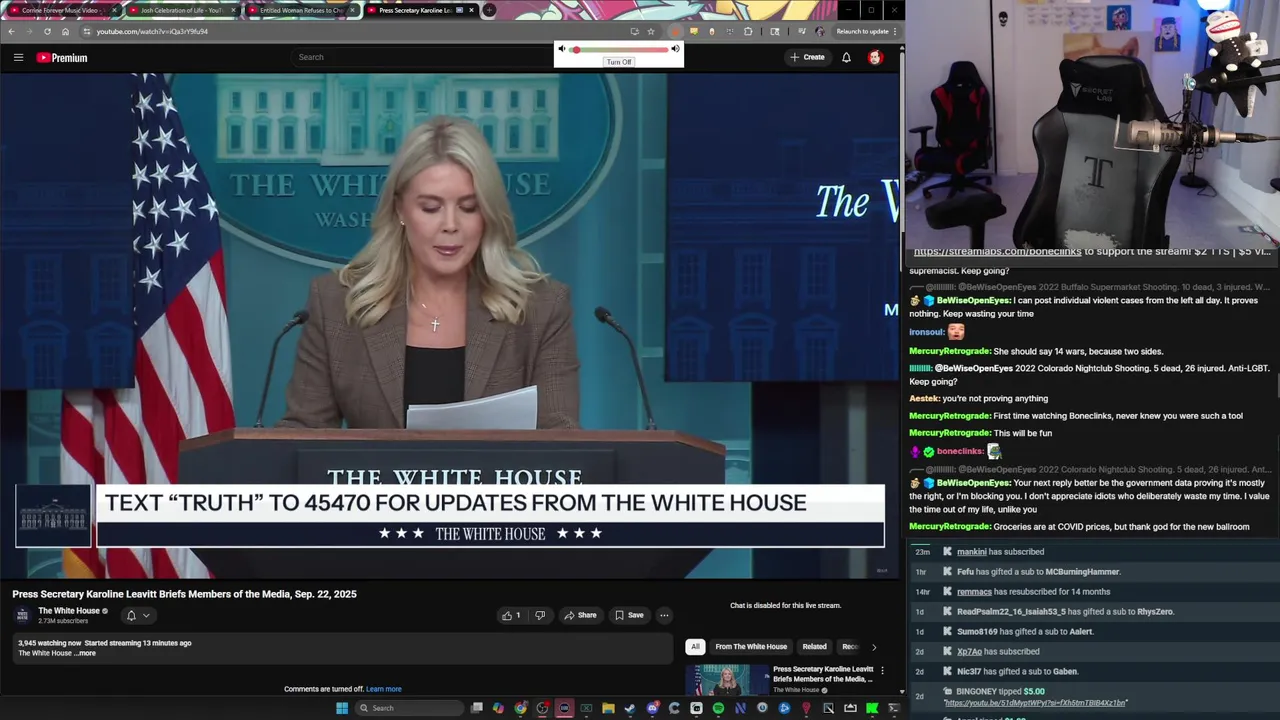Switch to Entitled Woman Refuses tab
This screenshot has height=720, width=1280.
pos(300,10)
